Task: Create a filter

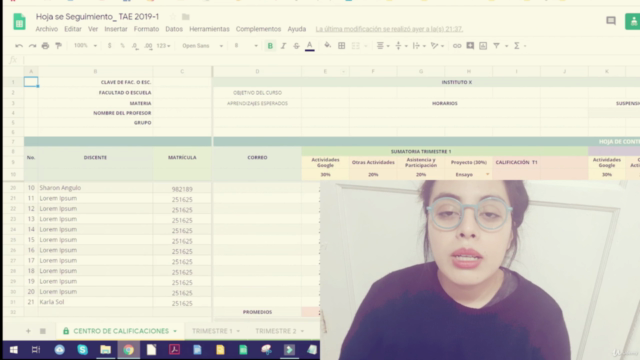Action: pos(496,46)
